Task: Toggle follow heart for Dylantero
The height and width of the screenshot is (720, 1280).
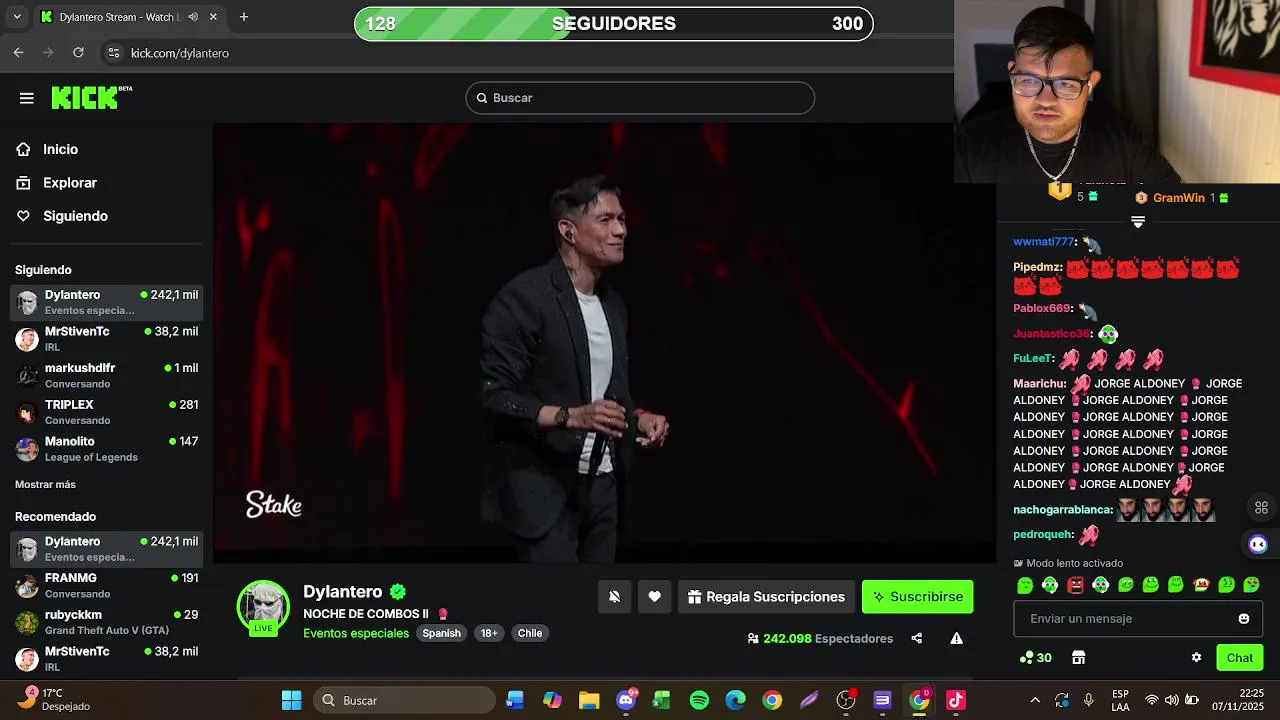Action: click(x=654, y=597)
